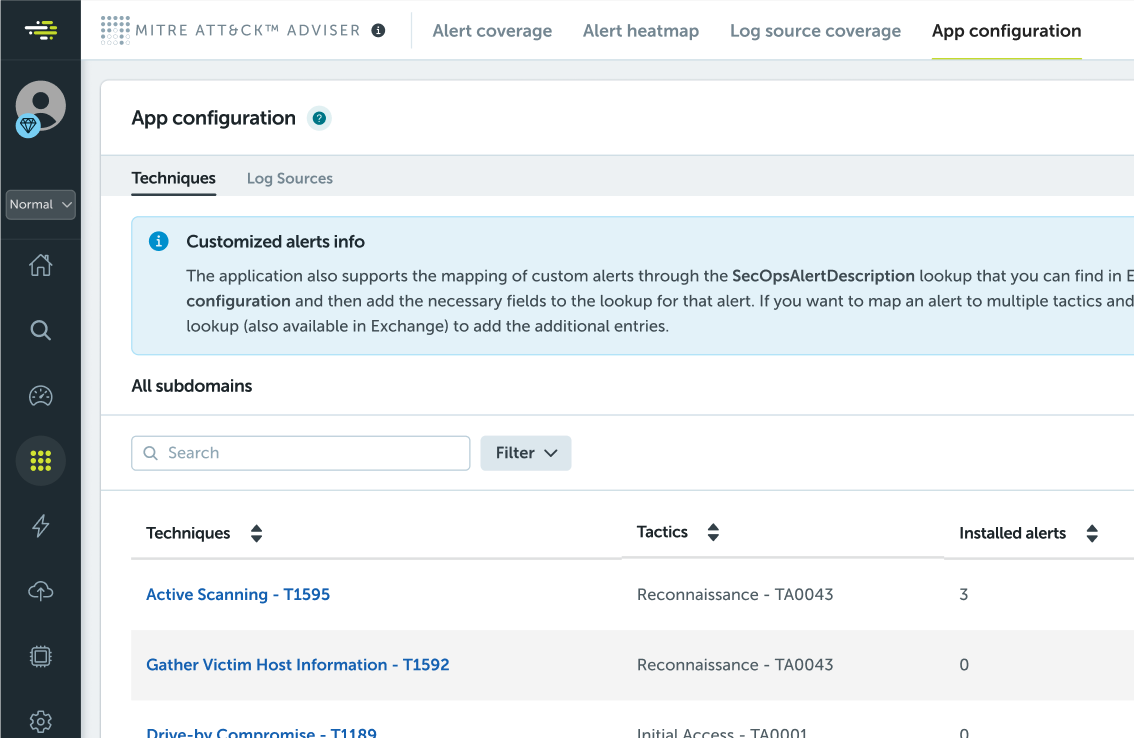Select the Search icon in the left sidebar
The image size is (1134, 738).
[x=40, y=330]
